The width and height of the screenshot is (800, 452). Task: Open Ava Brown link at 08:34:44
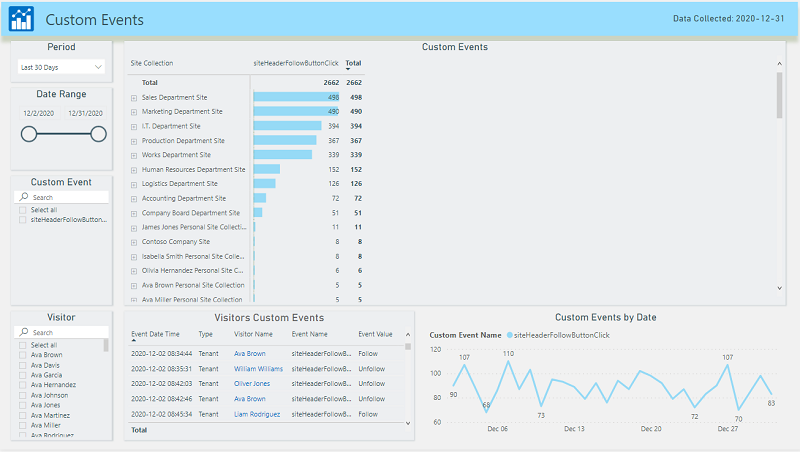pos(249,354)
